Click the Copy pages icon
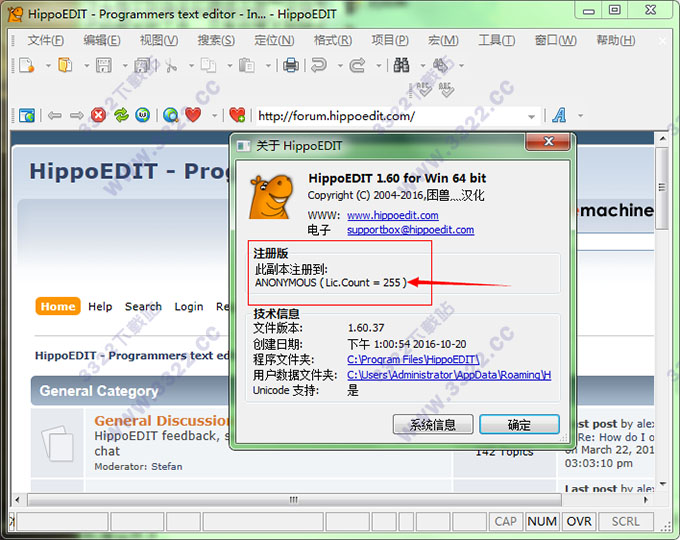The width and height of the screenshot is (680, 540). 208,65
